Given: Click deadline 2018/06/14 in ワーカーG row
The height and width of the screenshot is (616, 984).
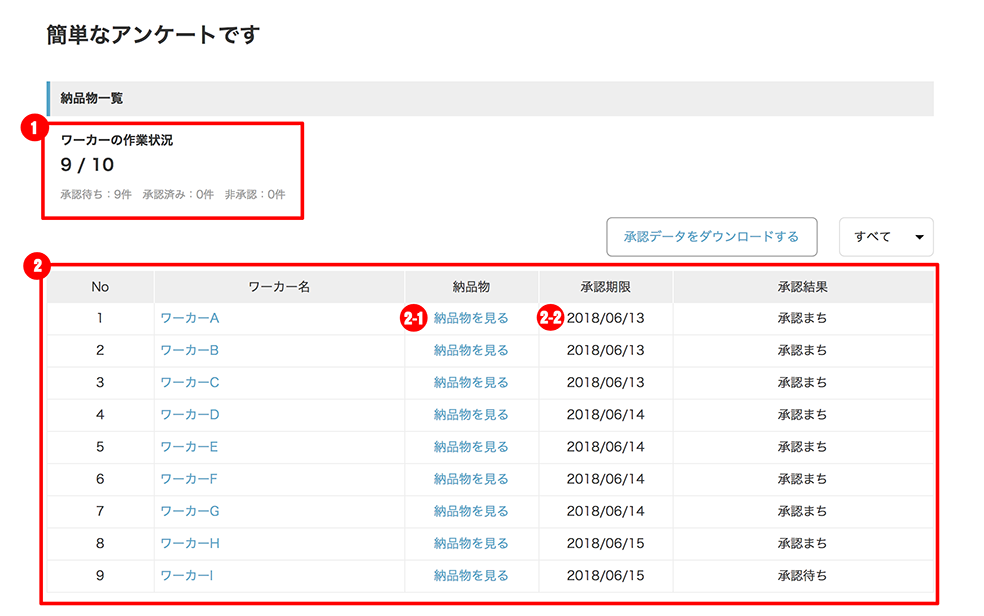Looking at the screenshot, I should point(606,511).
